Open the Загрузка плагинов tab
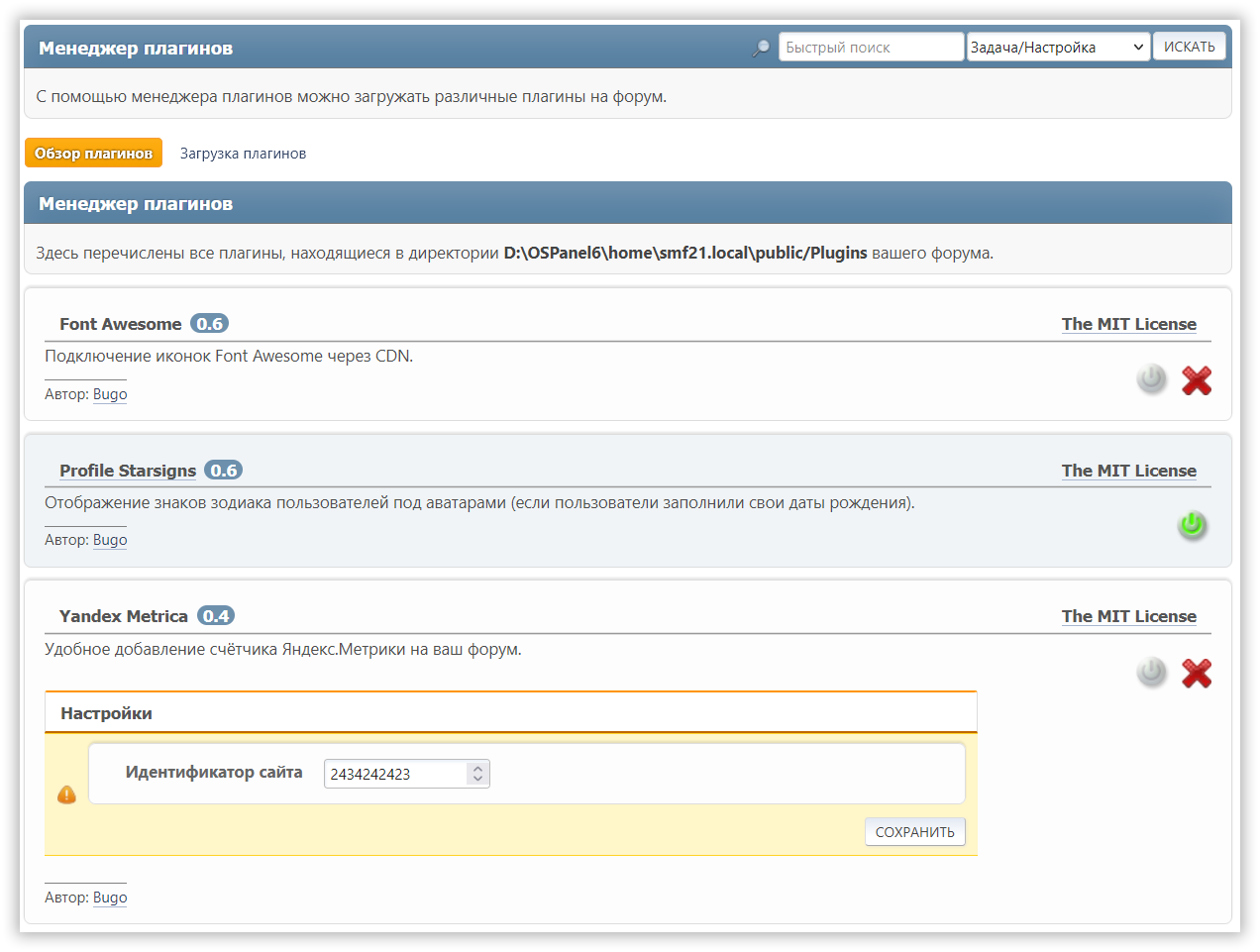Image resolution: width=1260 pixels, height=952 pixels. (243, 154)
